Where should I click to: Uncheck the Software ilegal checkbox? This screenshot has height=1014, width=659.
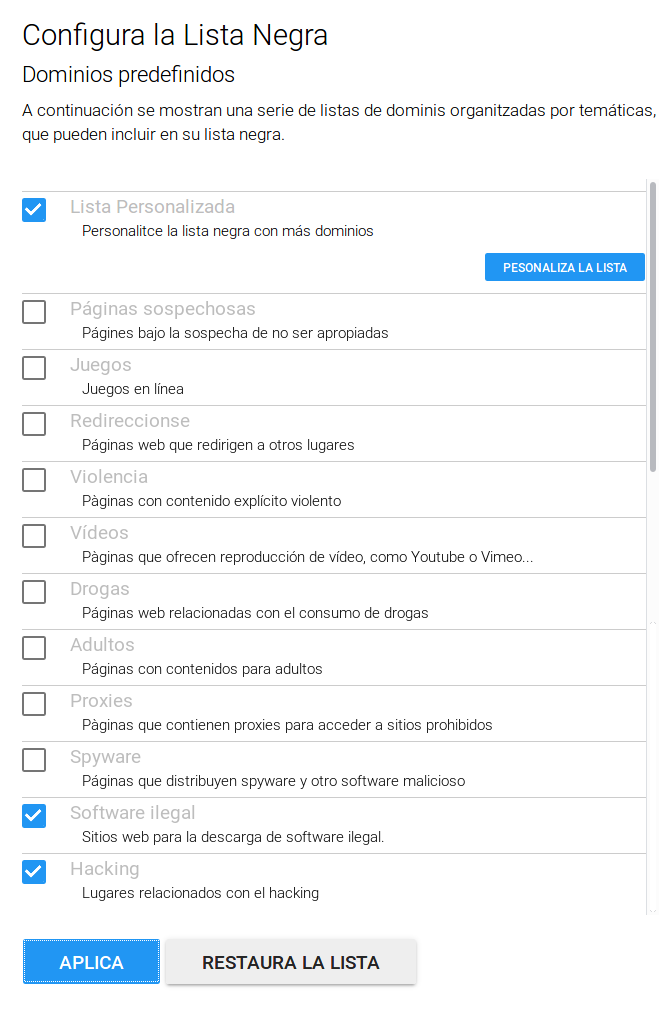pyautogui.click(x=34, y=816)
